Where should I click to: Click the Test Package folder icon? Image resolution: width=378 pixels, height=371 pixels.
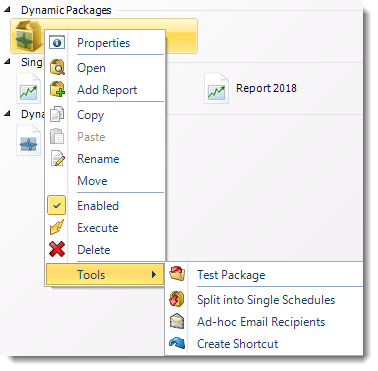(x=177, y=274)
